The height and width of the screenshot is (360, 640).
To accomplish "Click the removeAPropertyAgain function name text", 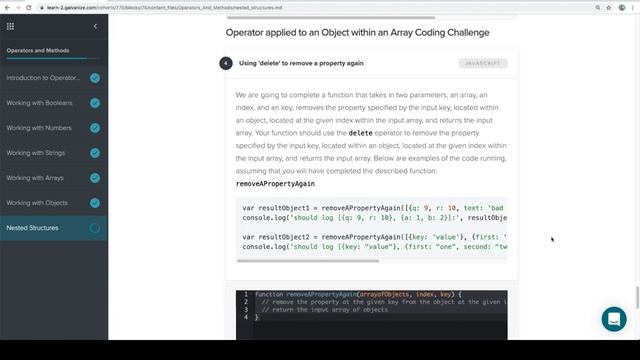I will 275,184.
